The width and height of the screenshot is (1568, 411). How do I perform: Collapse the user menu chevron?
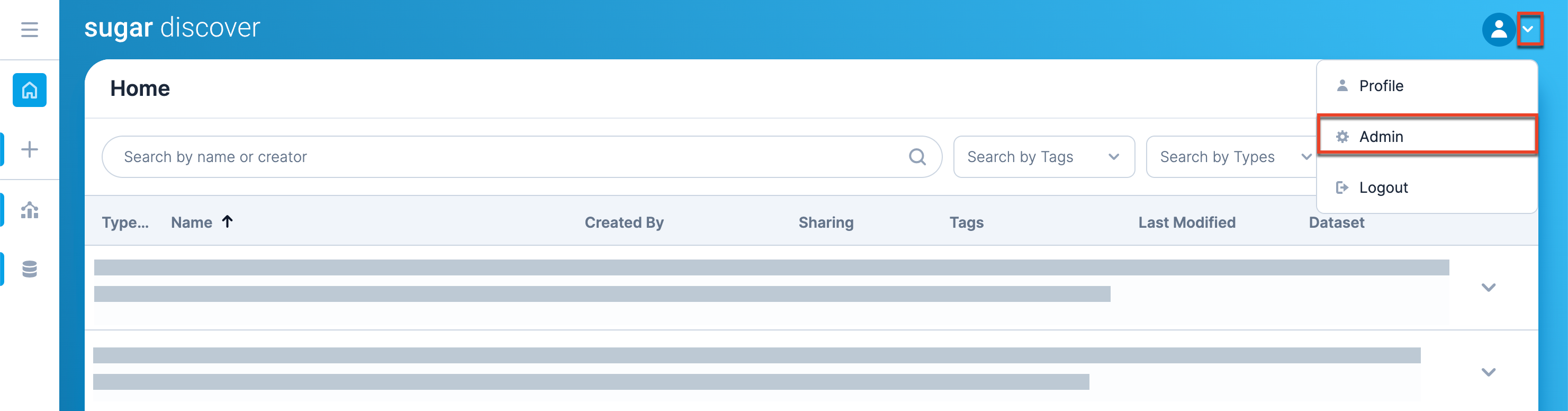click(1528, 29)
